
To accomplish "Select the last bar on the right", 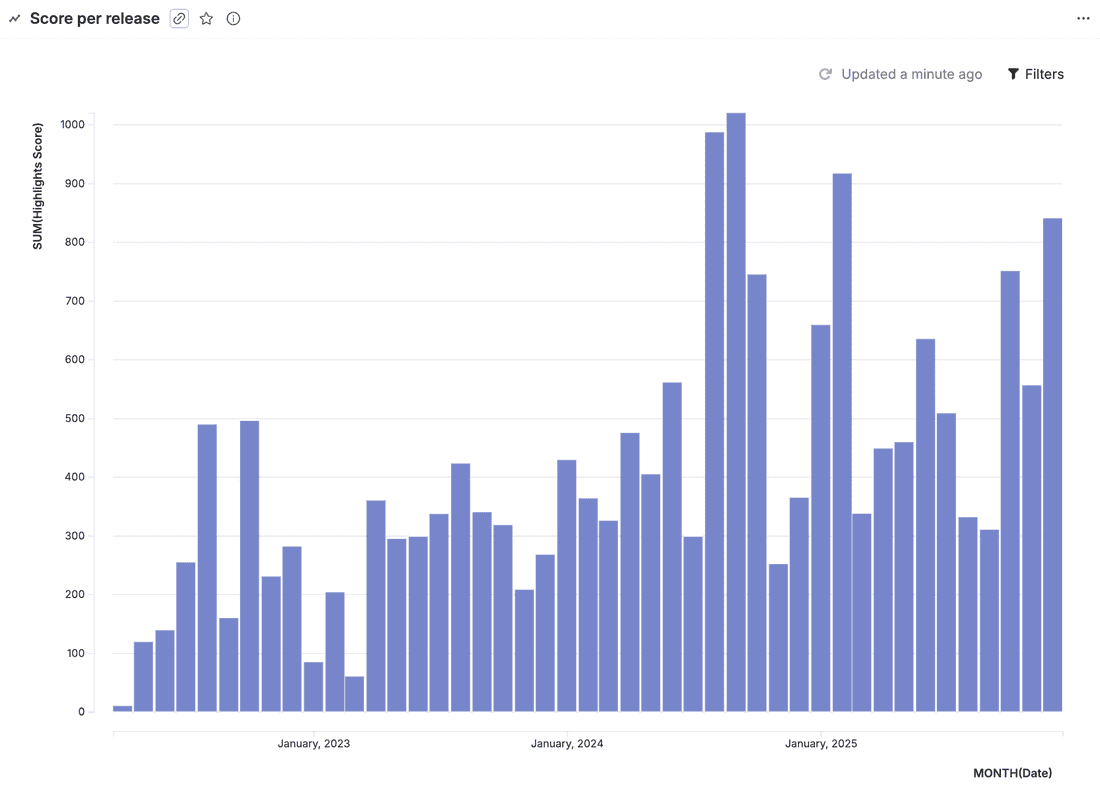I will point(1052,465).
